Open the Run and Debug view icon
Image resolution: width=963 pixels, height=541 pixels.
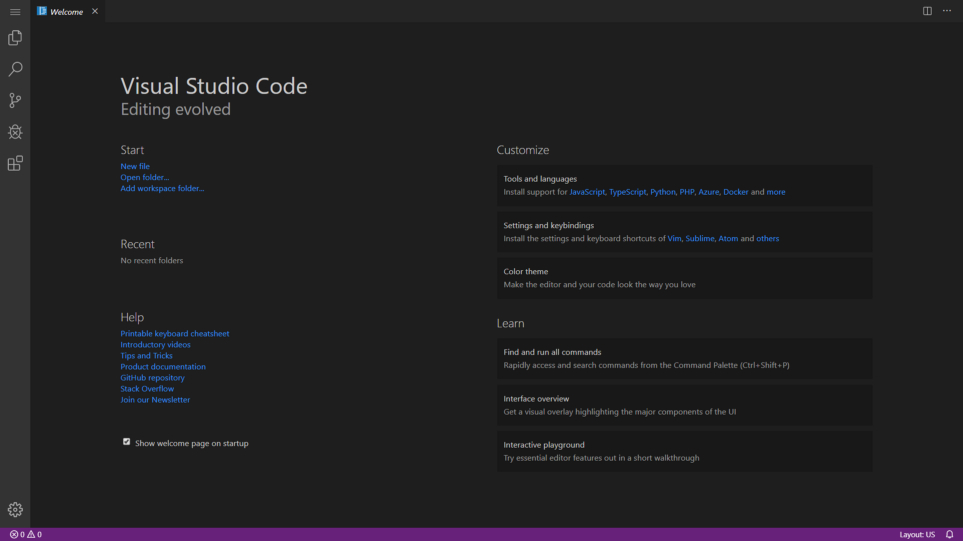15,132
